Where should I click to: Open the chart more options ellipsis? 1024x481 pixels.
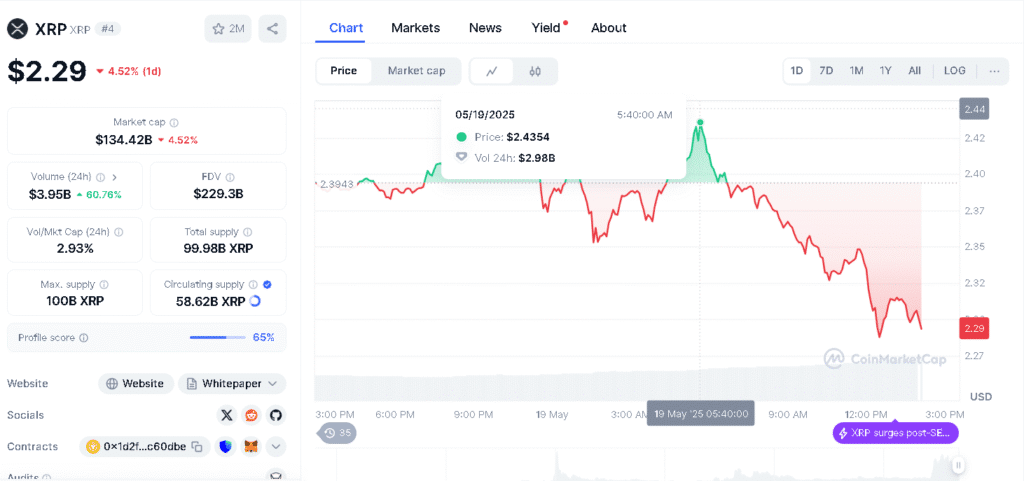tap(994, 71)
